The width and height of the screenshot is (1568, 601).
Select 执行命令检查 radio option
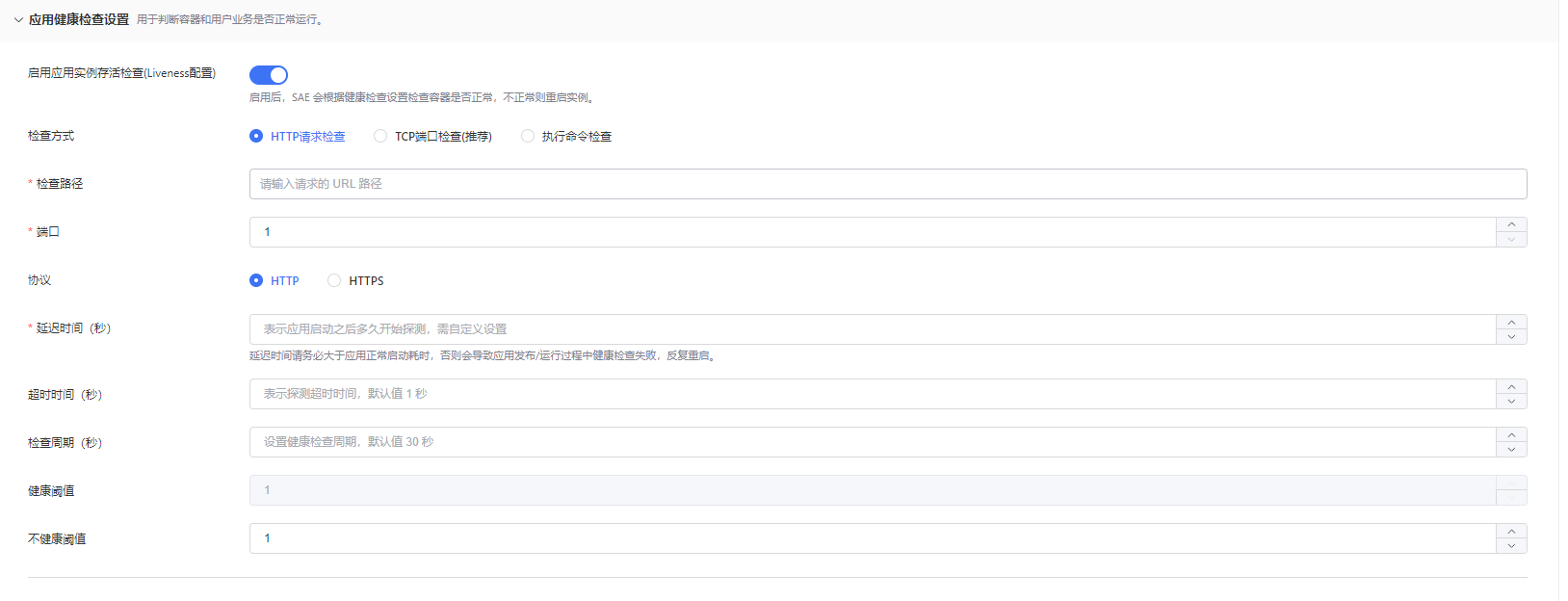(x=528, y=136)
